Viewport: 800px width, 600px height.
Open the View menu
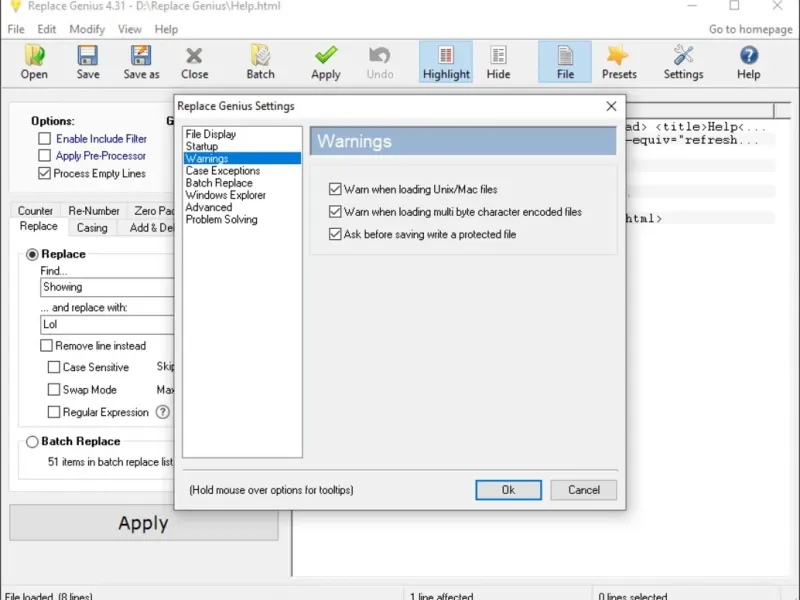pyautogui.click(x=130, y=29)
